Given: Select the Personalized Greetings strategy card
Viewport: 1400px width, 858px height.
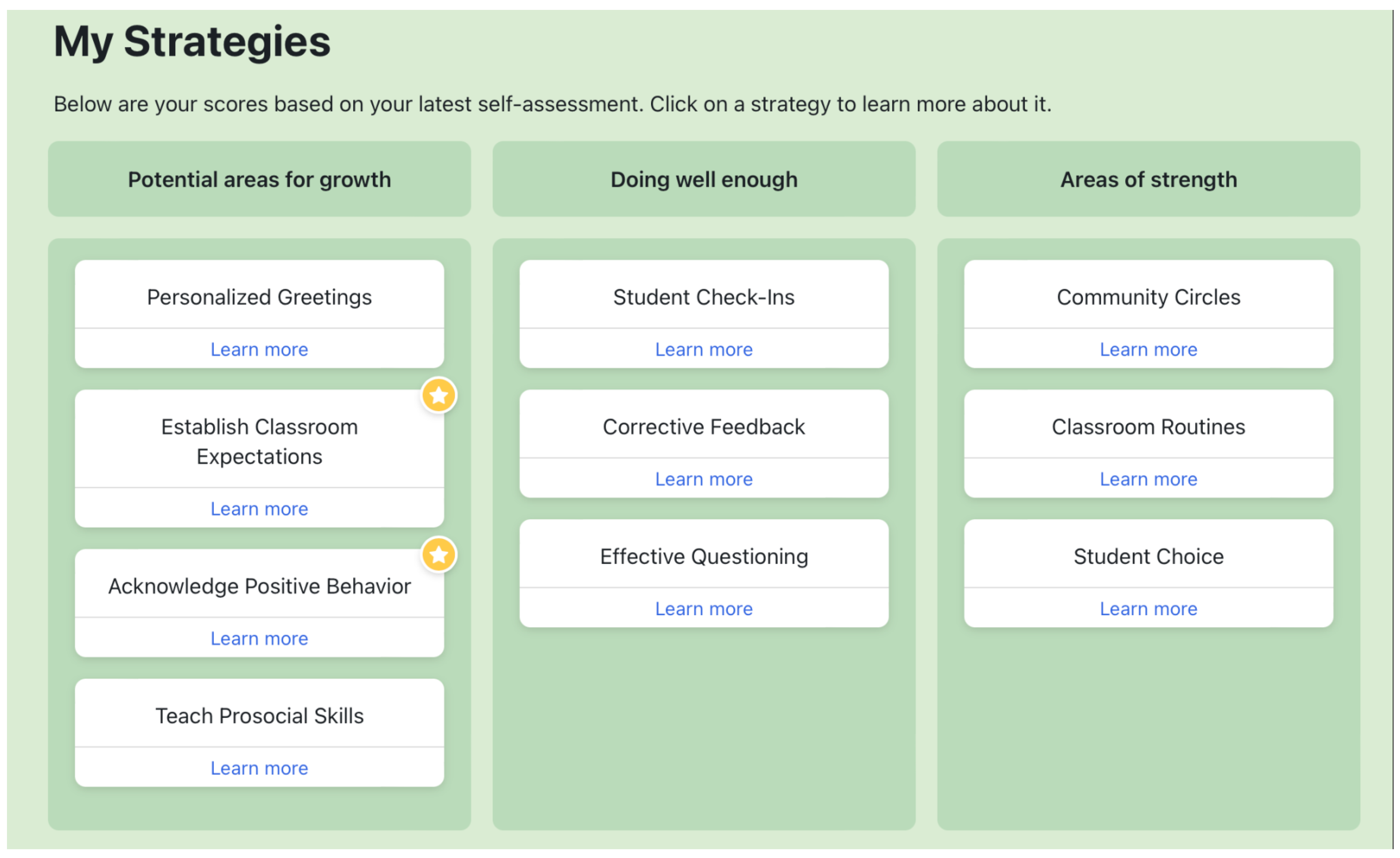Looking at the screenshot, I should pos(259,297).
